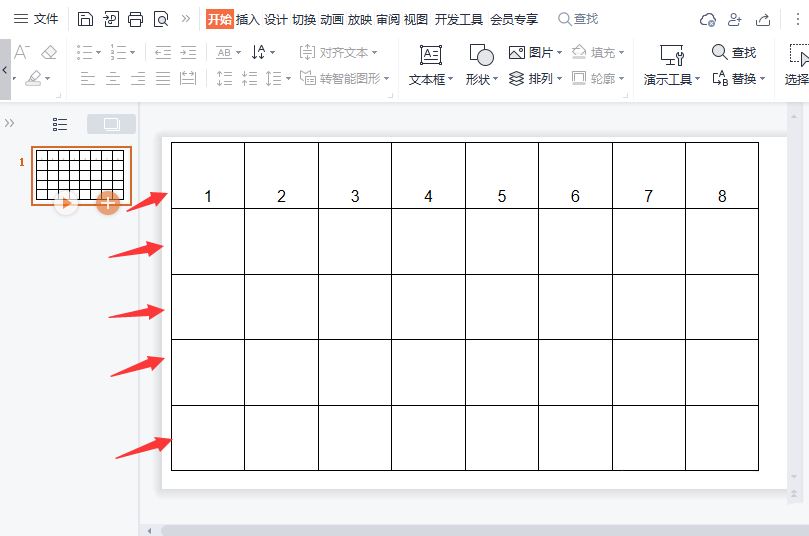Screen dimensions: 809x536
Task: Click the add new slide plus button
Action: 108,203
